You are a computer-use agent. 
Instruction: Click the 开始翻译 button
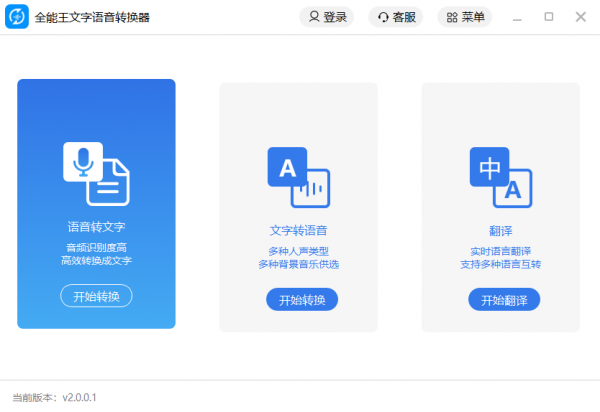point(504,300)
